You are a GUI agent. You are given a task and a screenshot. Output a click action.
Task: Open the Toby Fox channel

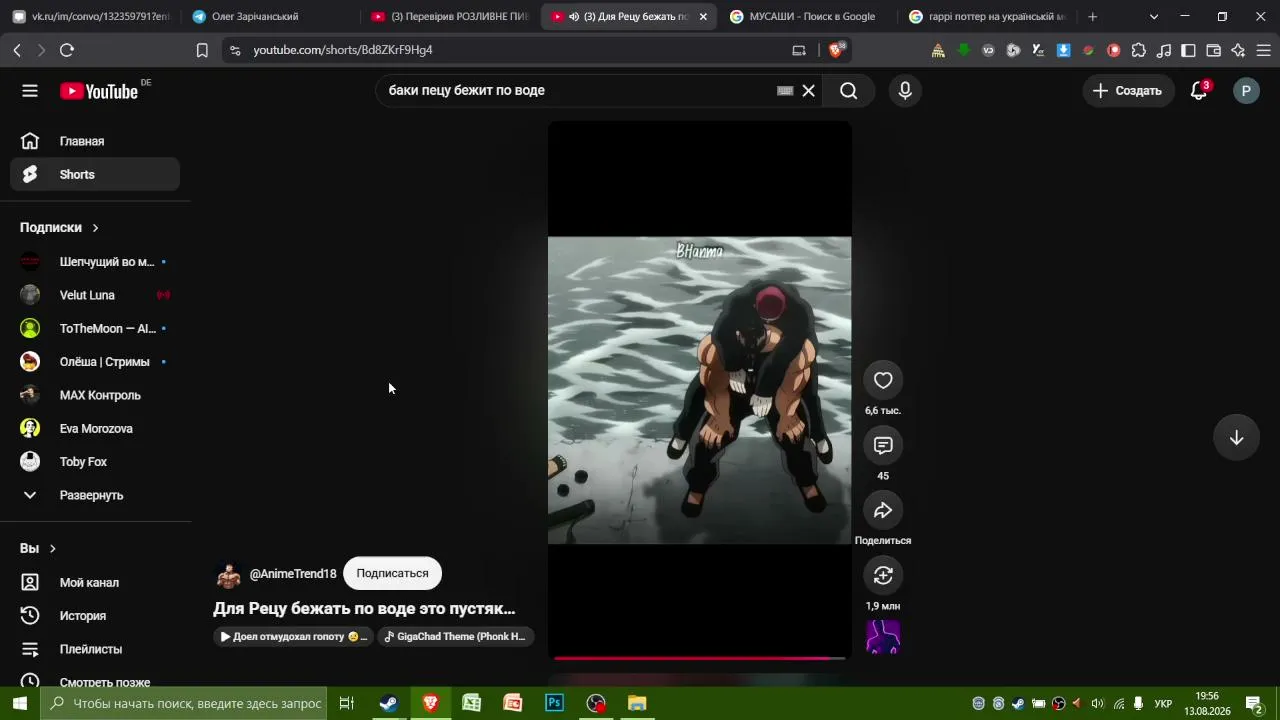pyautogui.click(x=95, y=462)
